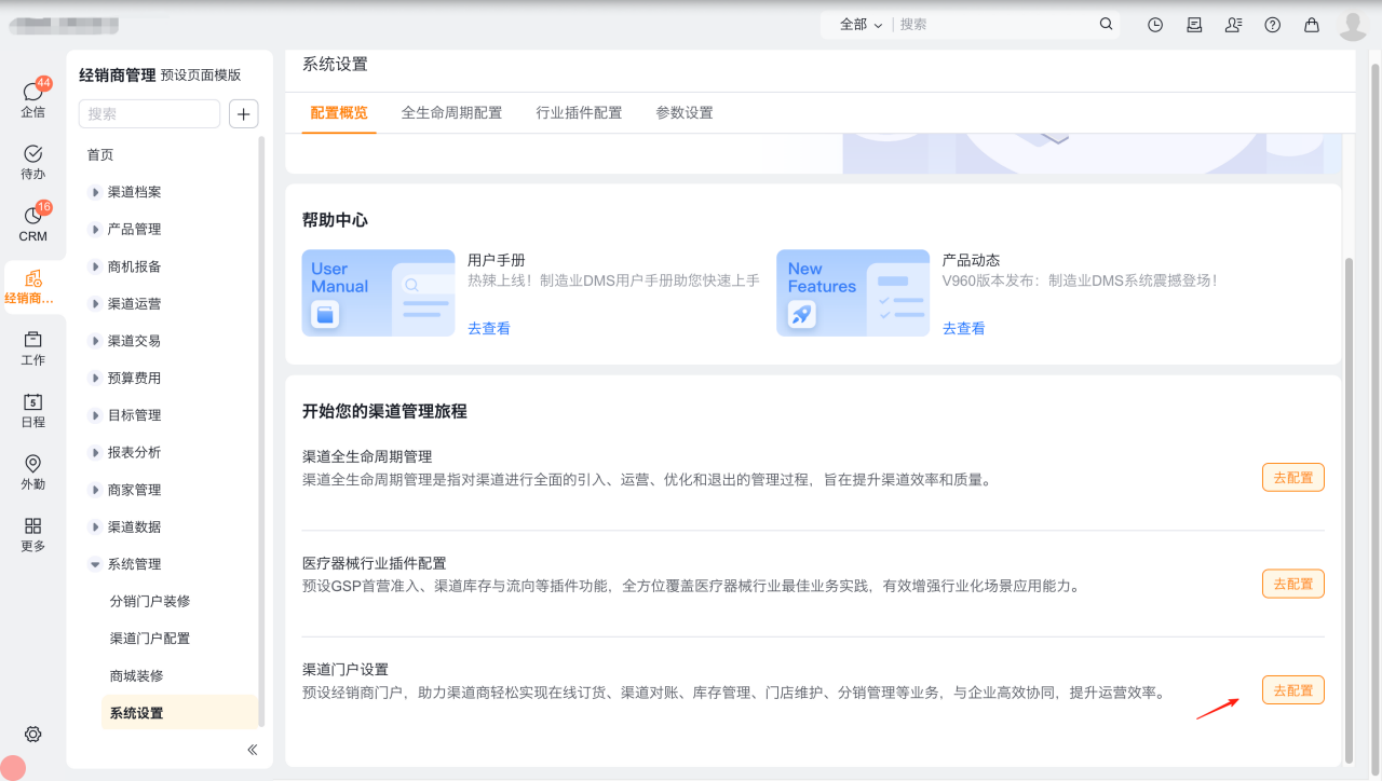Expand the 渠道数据 tree item
Image resolution: width=1382 pixels, height=781 pixels.
(95, 527)
